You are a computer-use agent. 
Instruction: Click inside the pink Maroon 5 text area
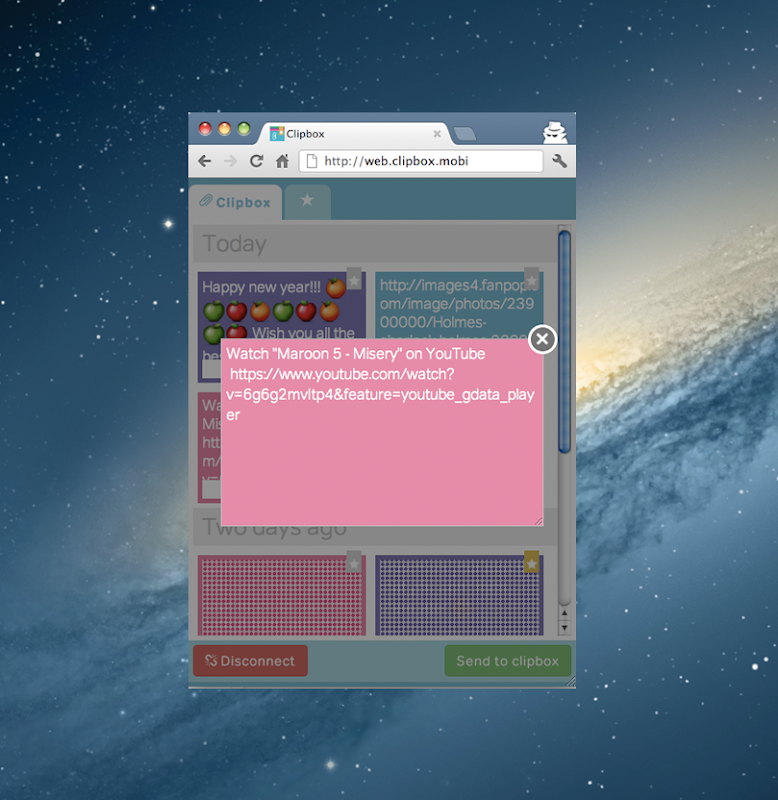(382, 432)
